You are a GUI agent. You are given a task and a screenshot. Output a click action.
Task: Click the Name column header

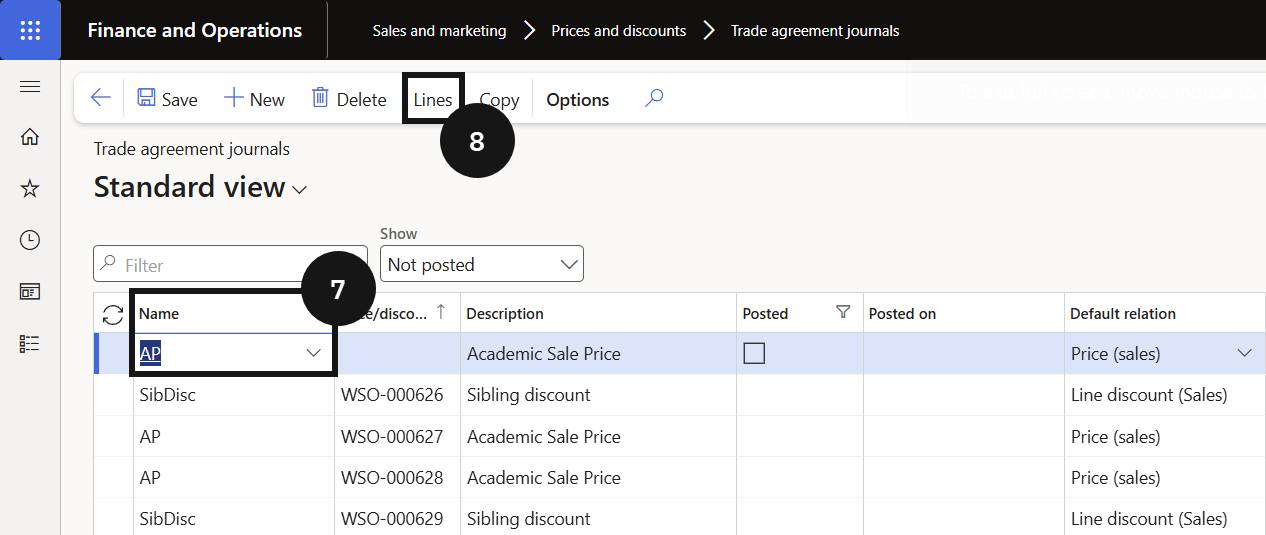(x=159, y=313)
